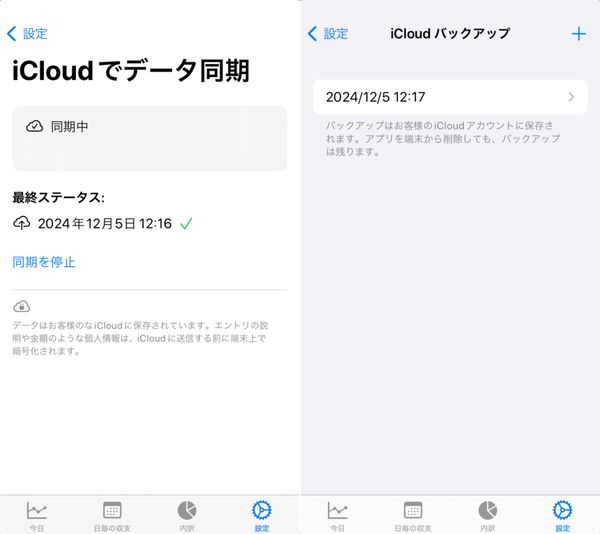Open 設定 tab on right backup screen

pyautogui.click(x=562, y=516)
